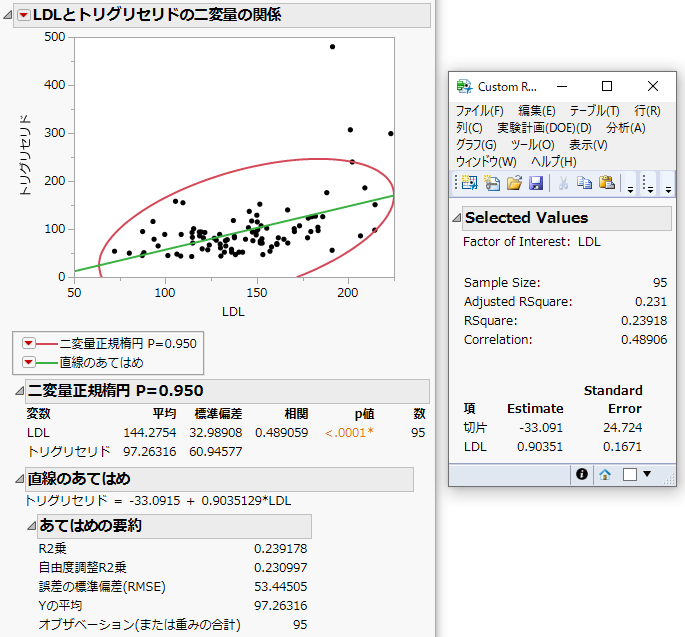Viewport: 685px width, 637px height.
Task: Click the トリグリセリド y-axis label
Action: [26, 156]
